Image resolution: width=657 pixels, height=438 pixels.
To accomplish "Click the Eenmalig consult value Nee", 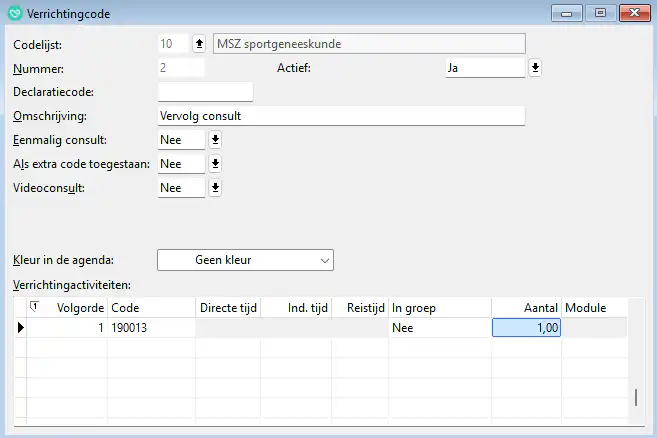I will tap(181, 140).
